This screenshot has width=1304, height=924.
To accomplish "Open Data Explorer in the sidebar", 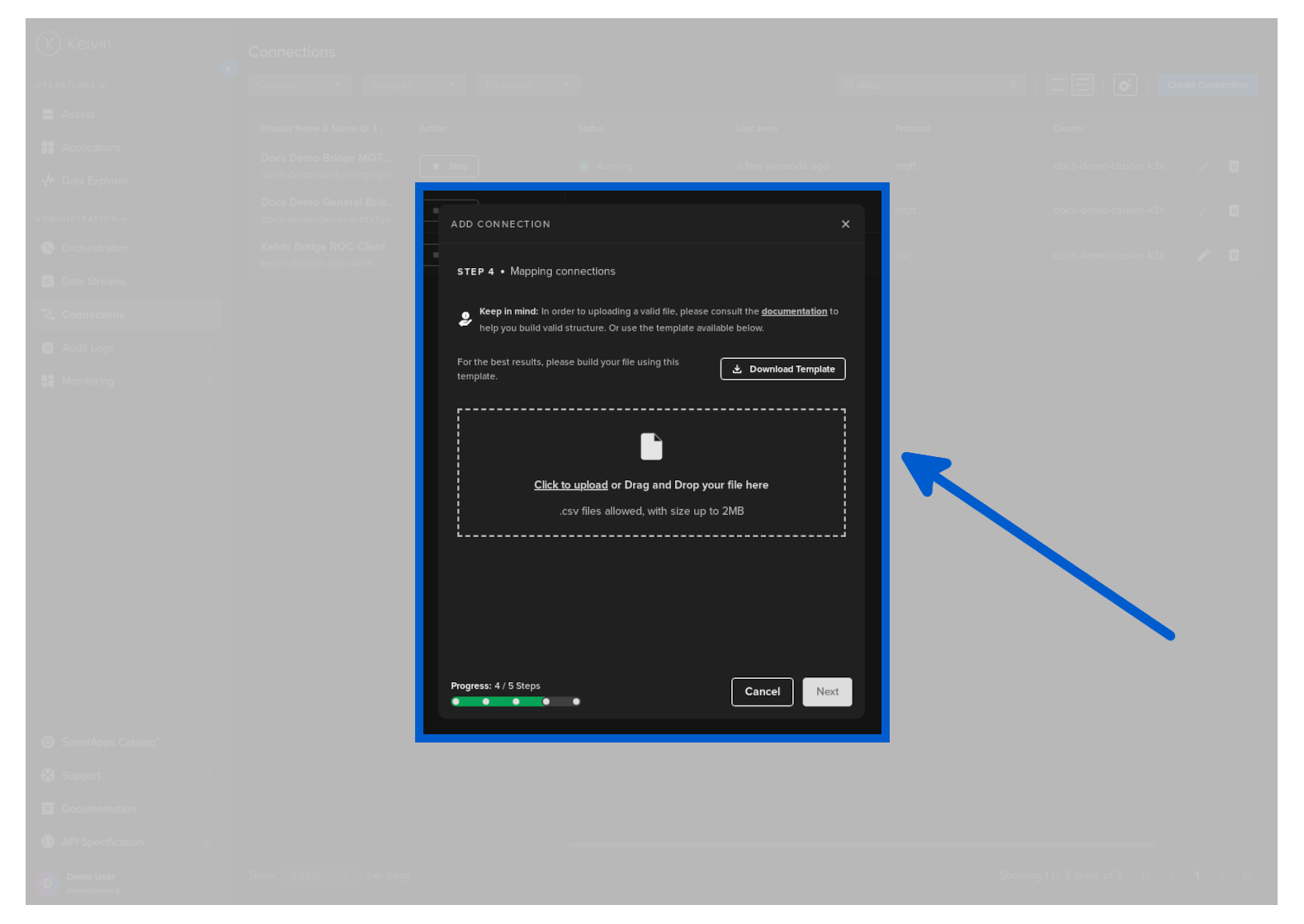I will pos(94,181).
